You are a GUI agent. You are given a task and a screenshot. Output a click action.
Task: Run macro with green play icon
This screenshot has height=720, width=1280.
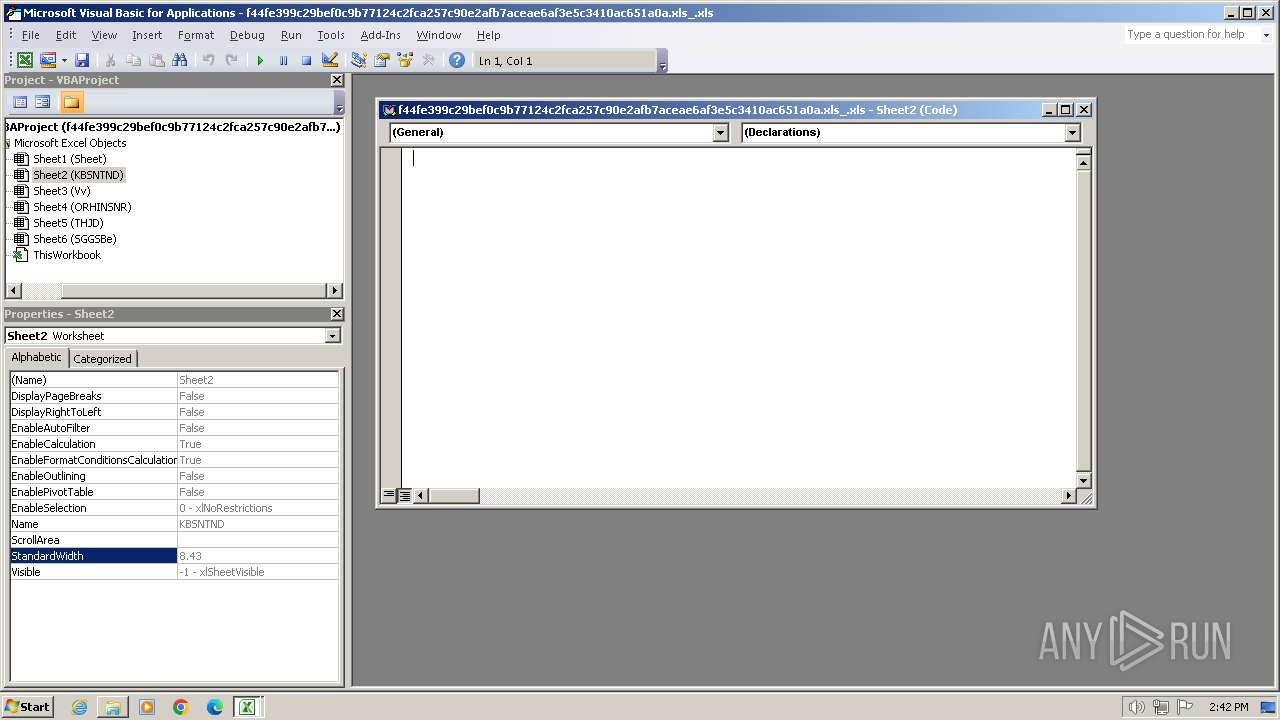[260, 61]
